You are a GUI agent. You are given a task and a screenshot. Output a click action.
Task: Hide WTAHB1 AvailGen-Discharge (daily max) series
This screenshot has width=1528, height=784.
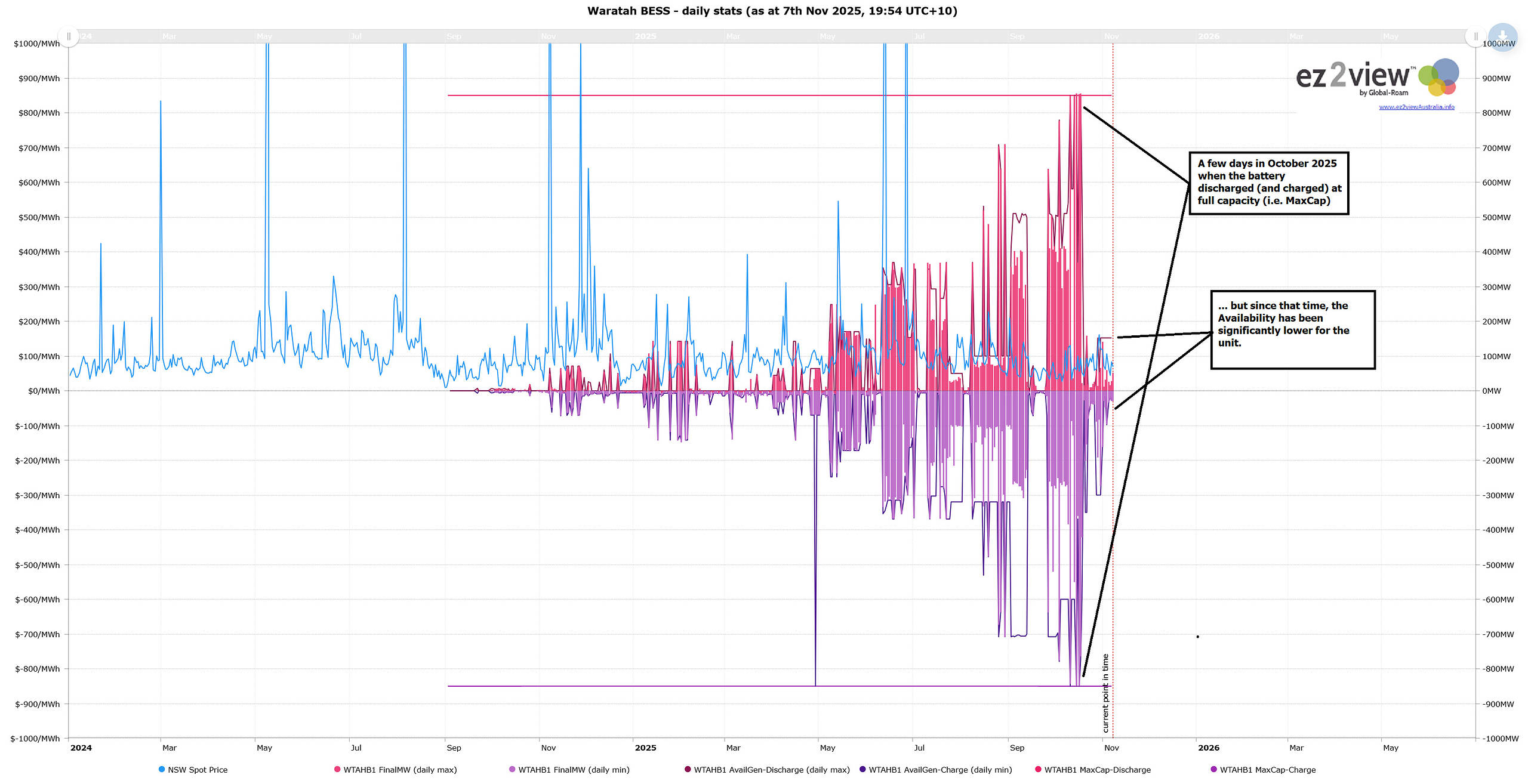pyautogui.click(x=771, y=770)
